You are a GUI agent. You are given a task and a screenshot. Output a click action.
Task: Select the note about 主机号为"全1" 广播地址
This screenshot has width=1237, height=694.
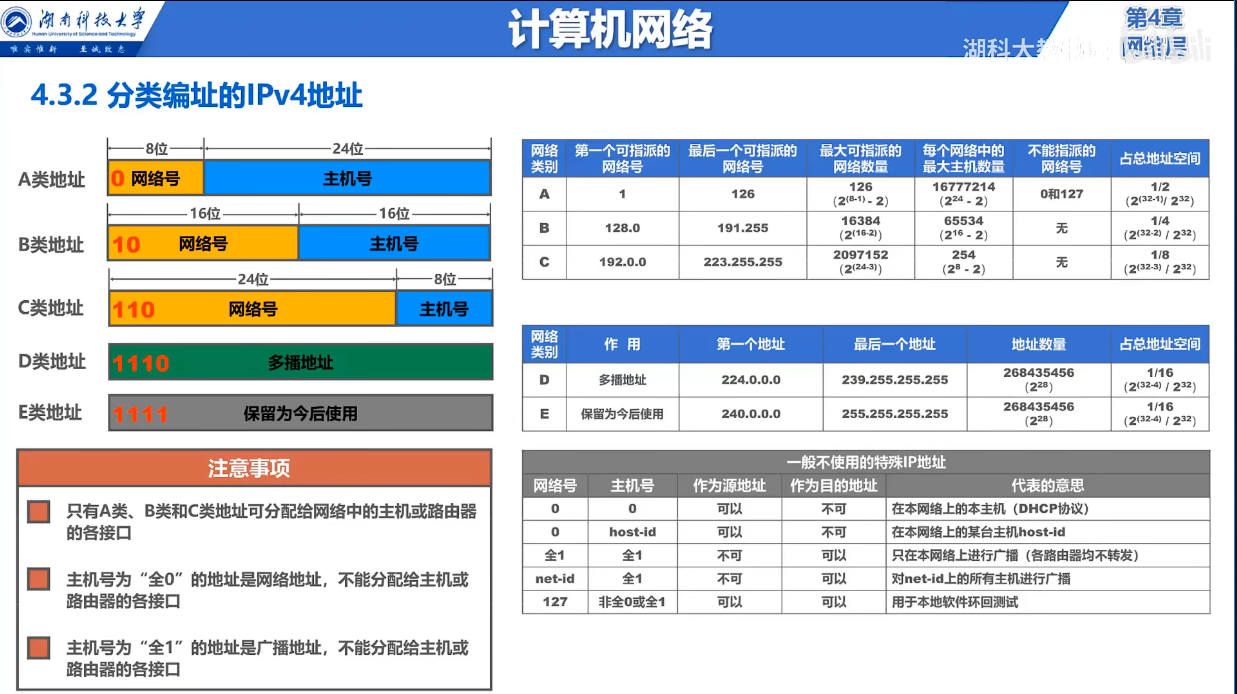(268, 658)
